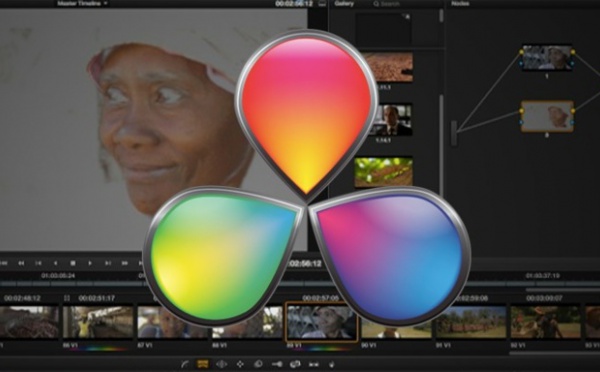
Task: Click the chain link palette icon
Action: tap(295, 364)
